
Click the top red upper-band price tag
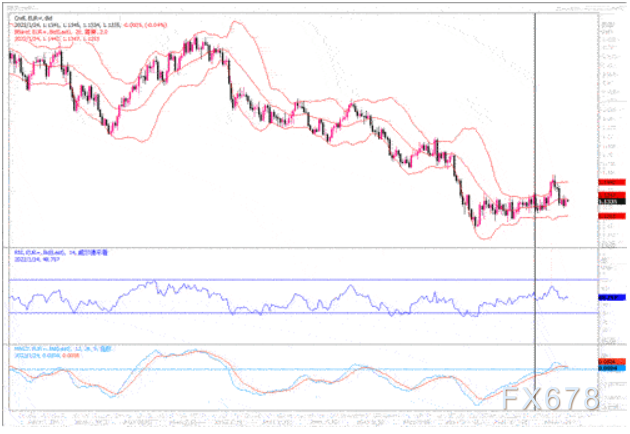coord(612,182)
